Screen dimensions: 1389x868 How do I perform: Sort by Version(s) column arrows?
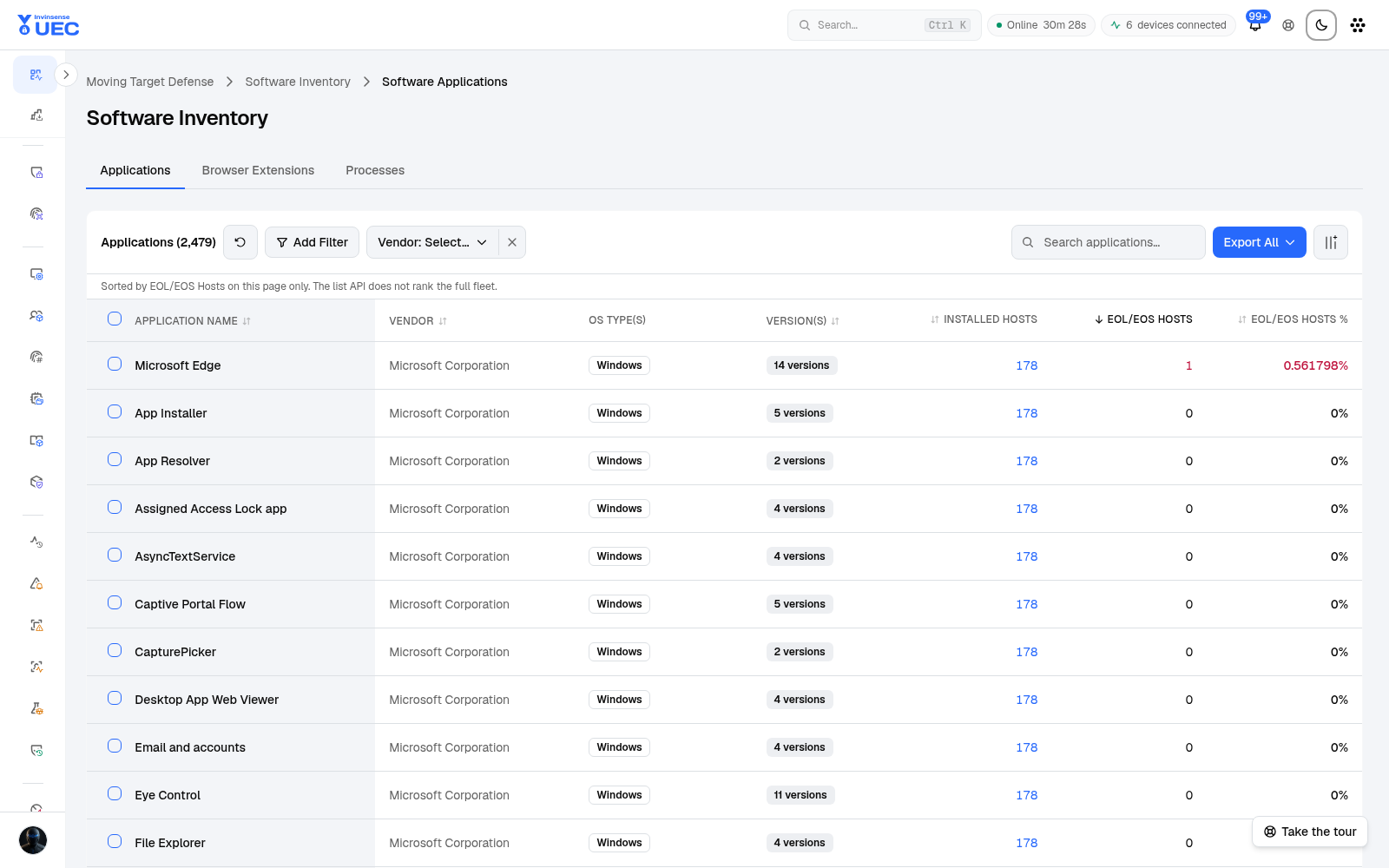click(x=835, y=321)
